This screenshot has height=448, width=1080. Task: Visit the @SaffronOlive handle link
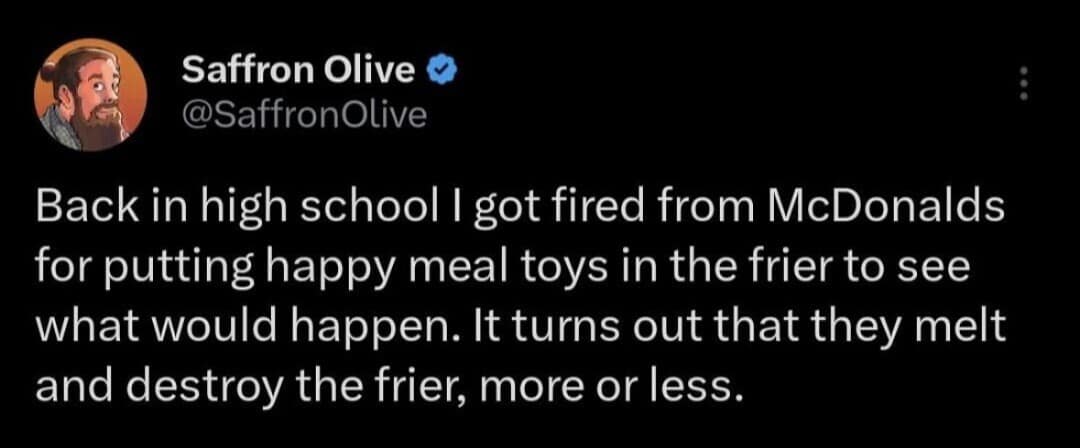304,117
